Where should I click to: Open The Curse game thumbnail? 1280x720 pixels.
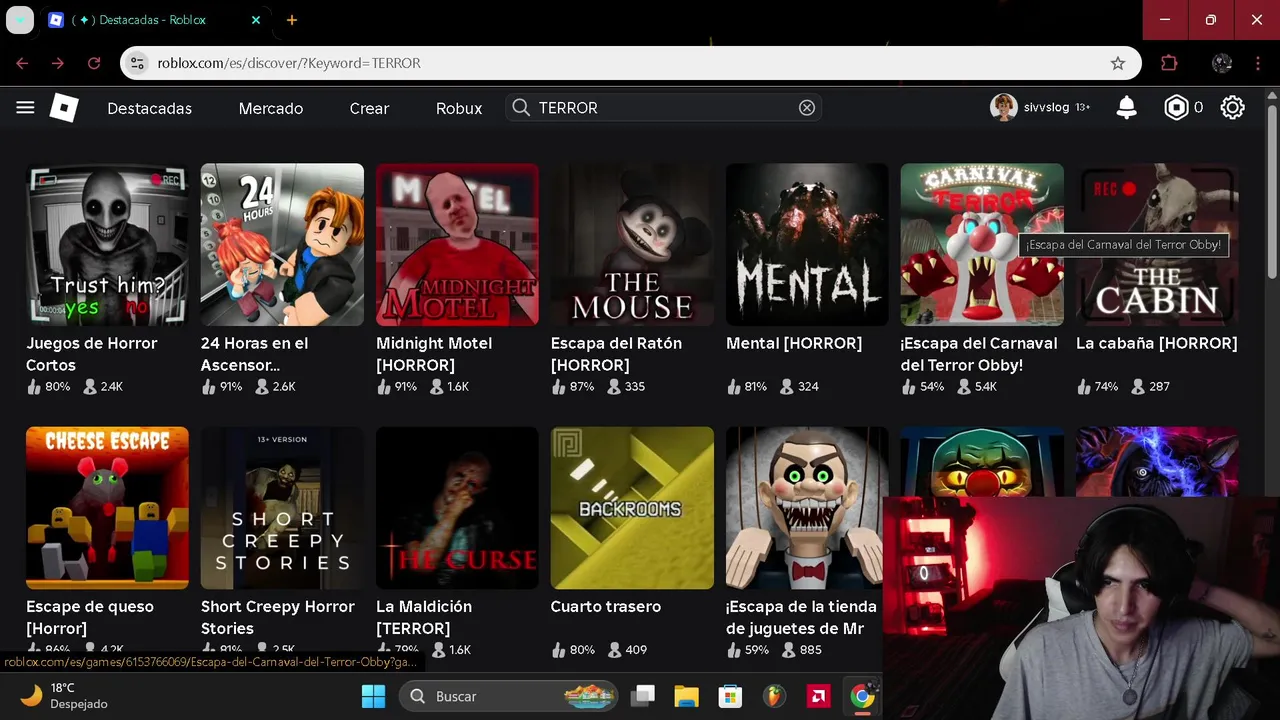(x=457, y=508)
